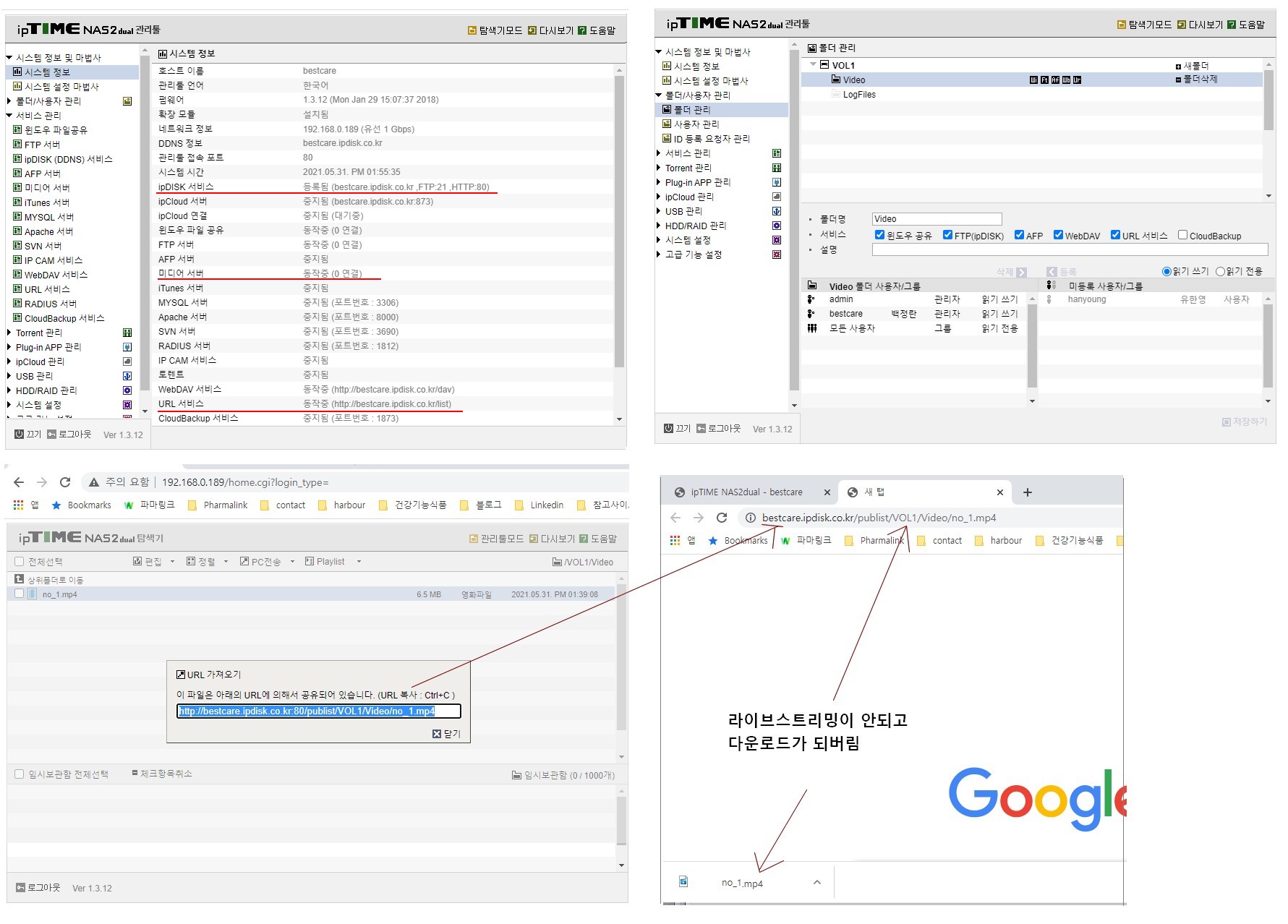Open a new tab with the plus button
The image size is (1288, 924).
pyautogui.click(x=1028, y=492)
